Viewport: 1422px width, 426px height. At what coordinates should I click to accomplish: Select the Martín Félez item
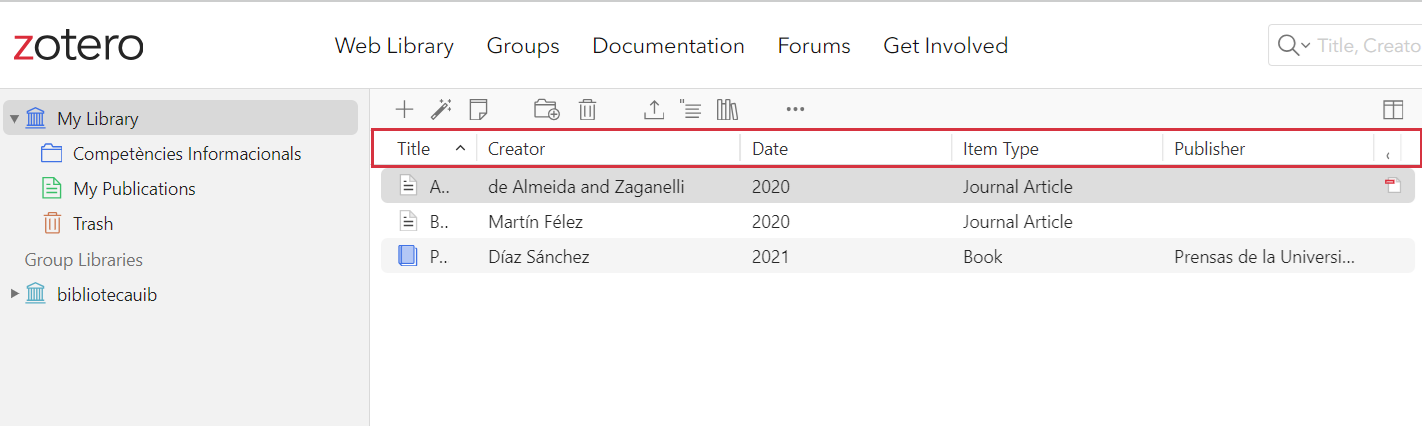(x=898, y=221)
